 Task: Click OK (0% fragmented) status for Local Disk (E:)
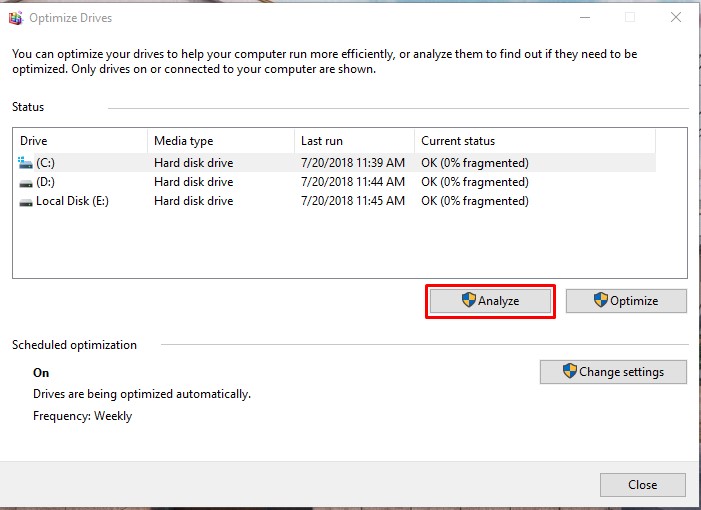pyautogui.click(x=475, y=201)
